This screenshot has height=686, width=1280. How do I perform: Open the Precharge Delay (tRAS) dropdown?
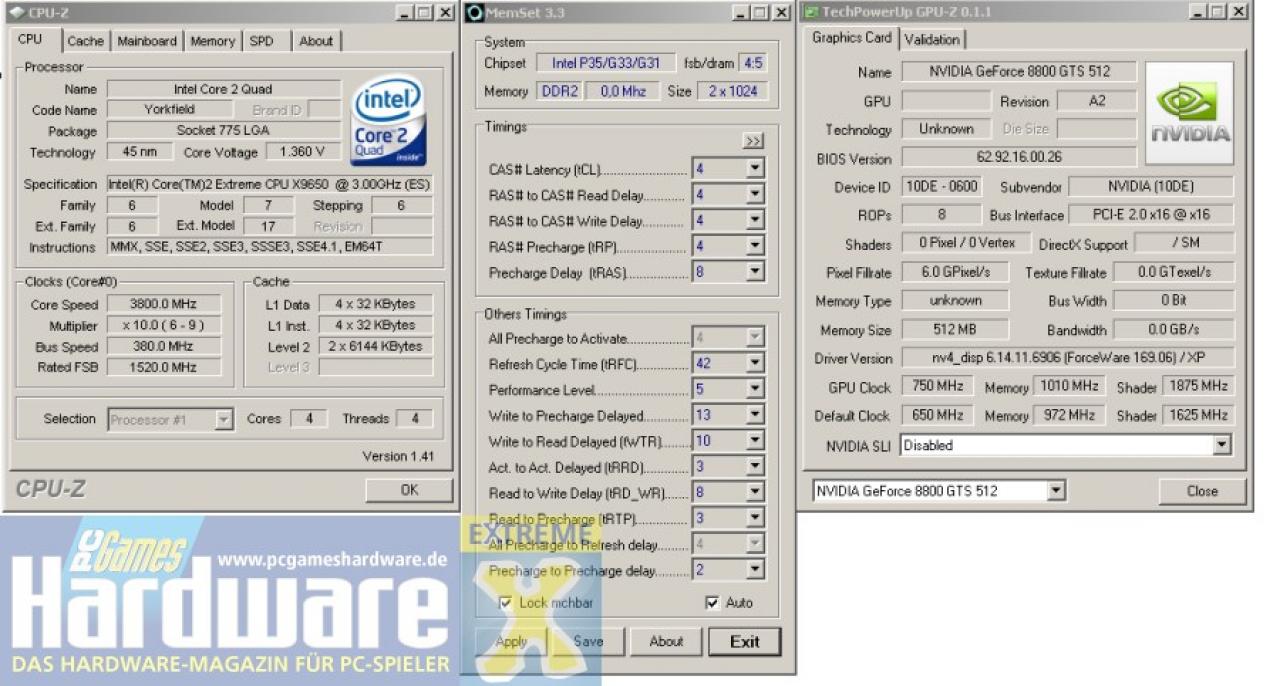755,272
